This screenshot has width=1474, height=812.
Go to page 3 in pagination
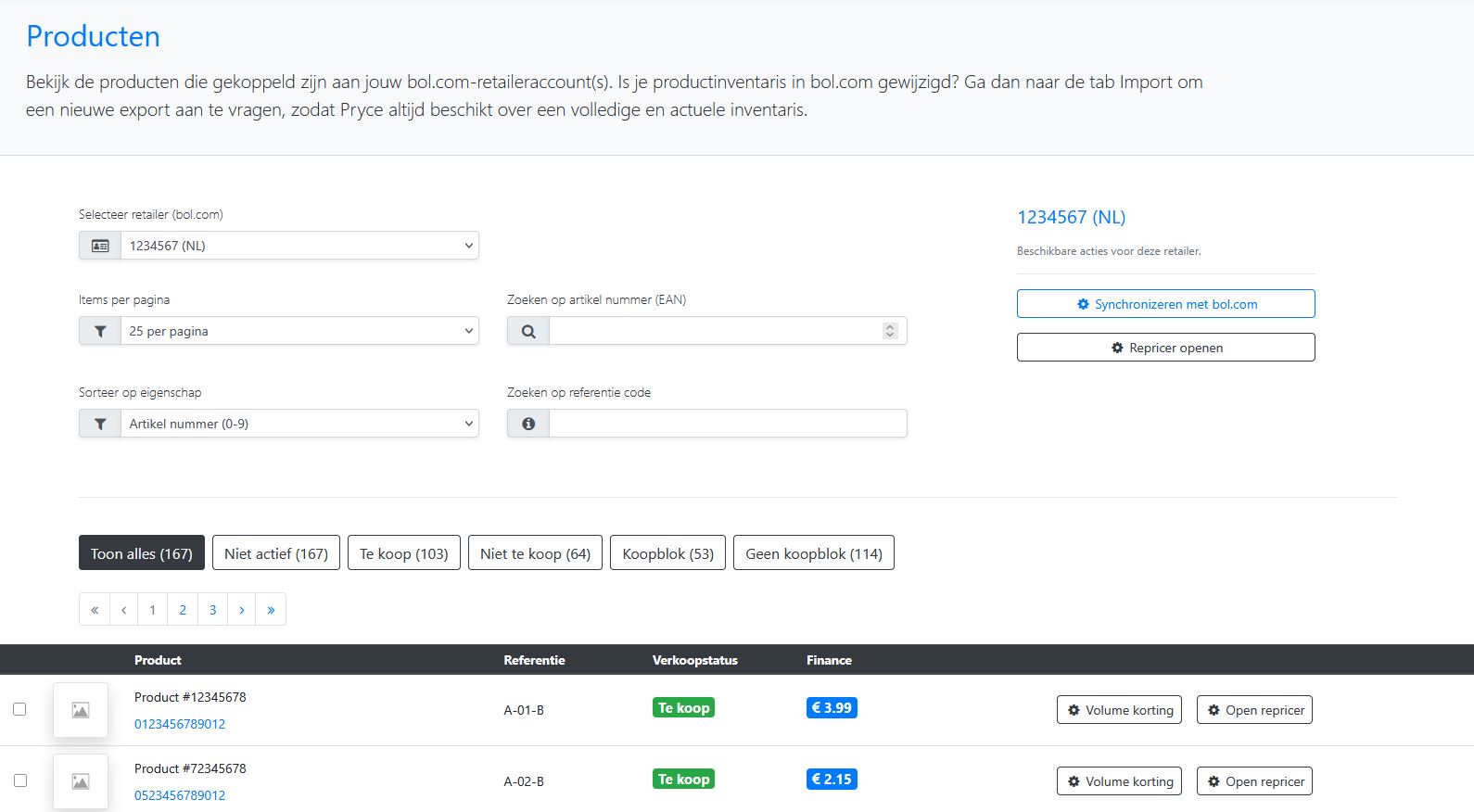[212, 609]
